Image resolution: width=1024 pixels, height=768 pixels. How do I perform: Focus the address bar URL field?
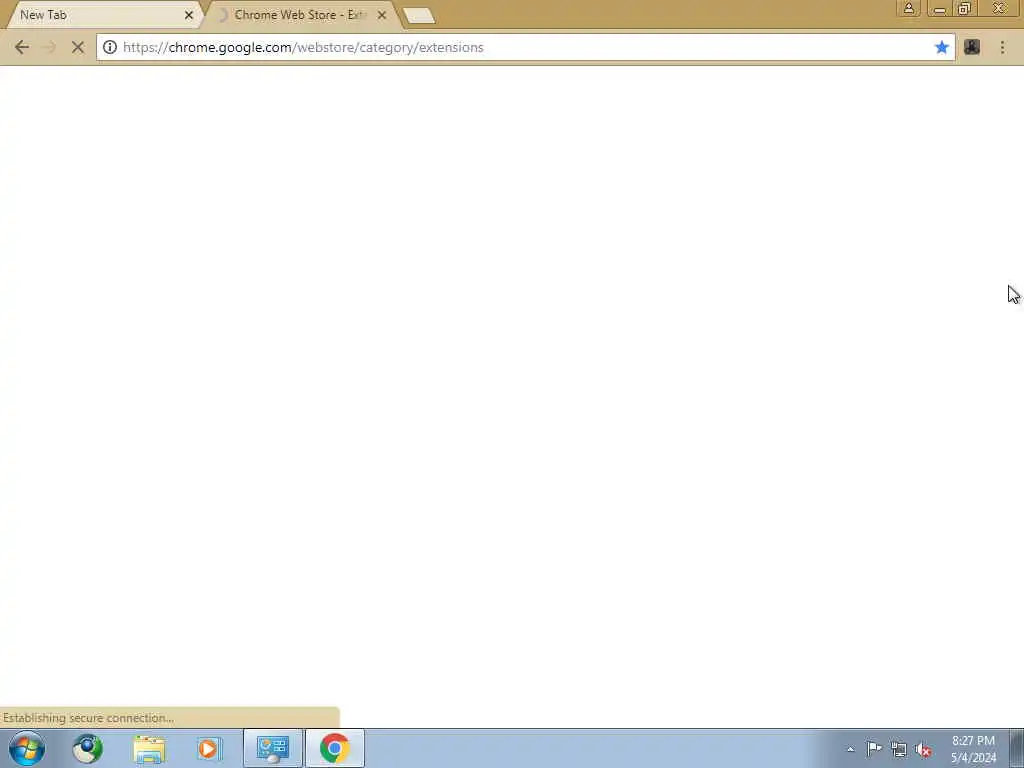pos(526,47)
